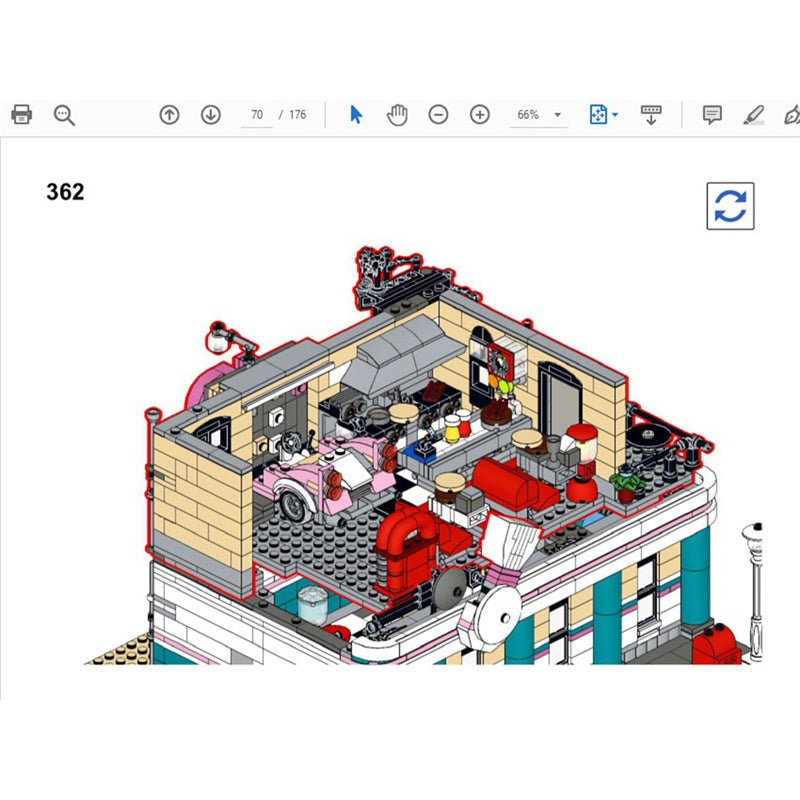Click the Print icon
The width and height of the screenshot is (800, 800).
click(x=22, y=114)
